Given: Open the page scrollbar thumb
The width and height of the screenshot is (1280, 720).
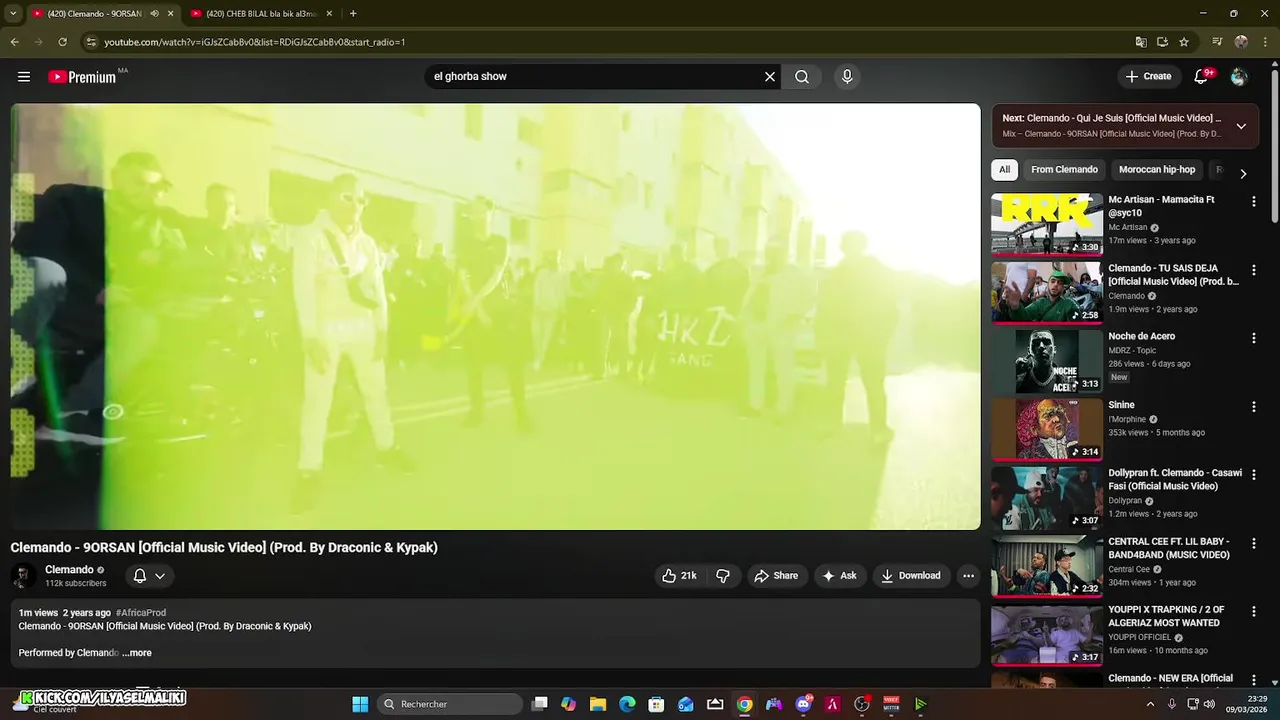Looking at the screenshot, I should pyautogui.click(x=1275, y=145).
